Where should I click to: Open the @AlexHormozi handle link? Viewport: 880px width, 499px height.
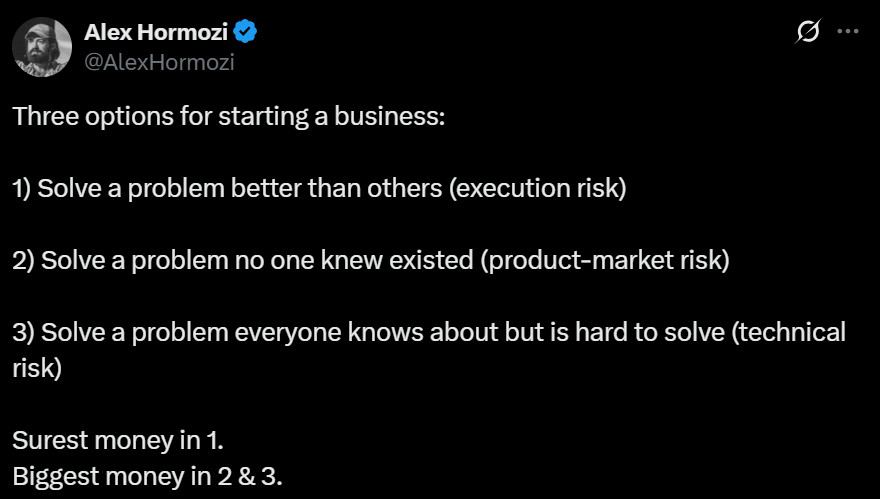coord(160,60)
